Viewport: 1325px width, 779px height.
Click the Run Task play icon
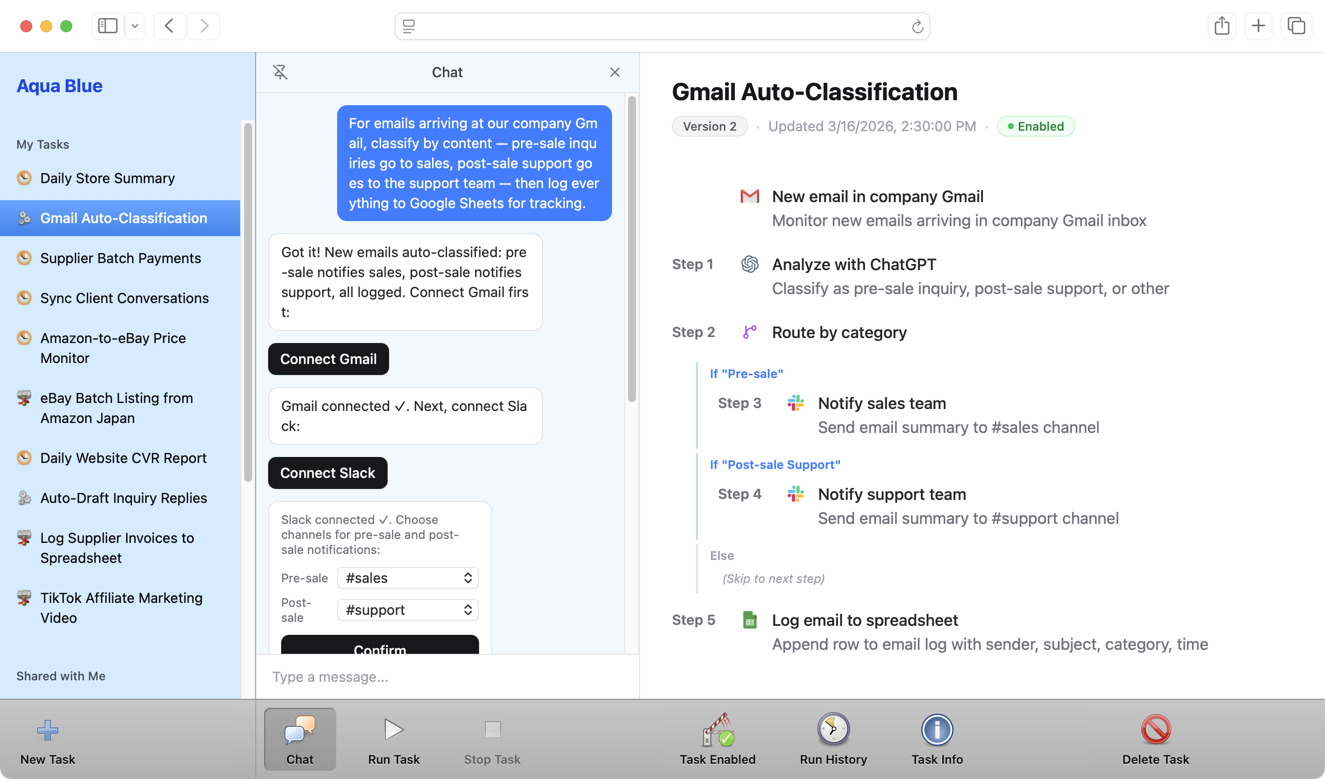click(394, 729)
